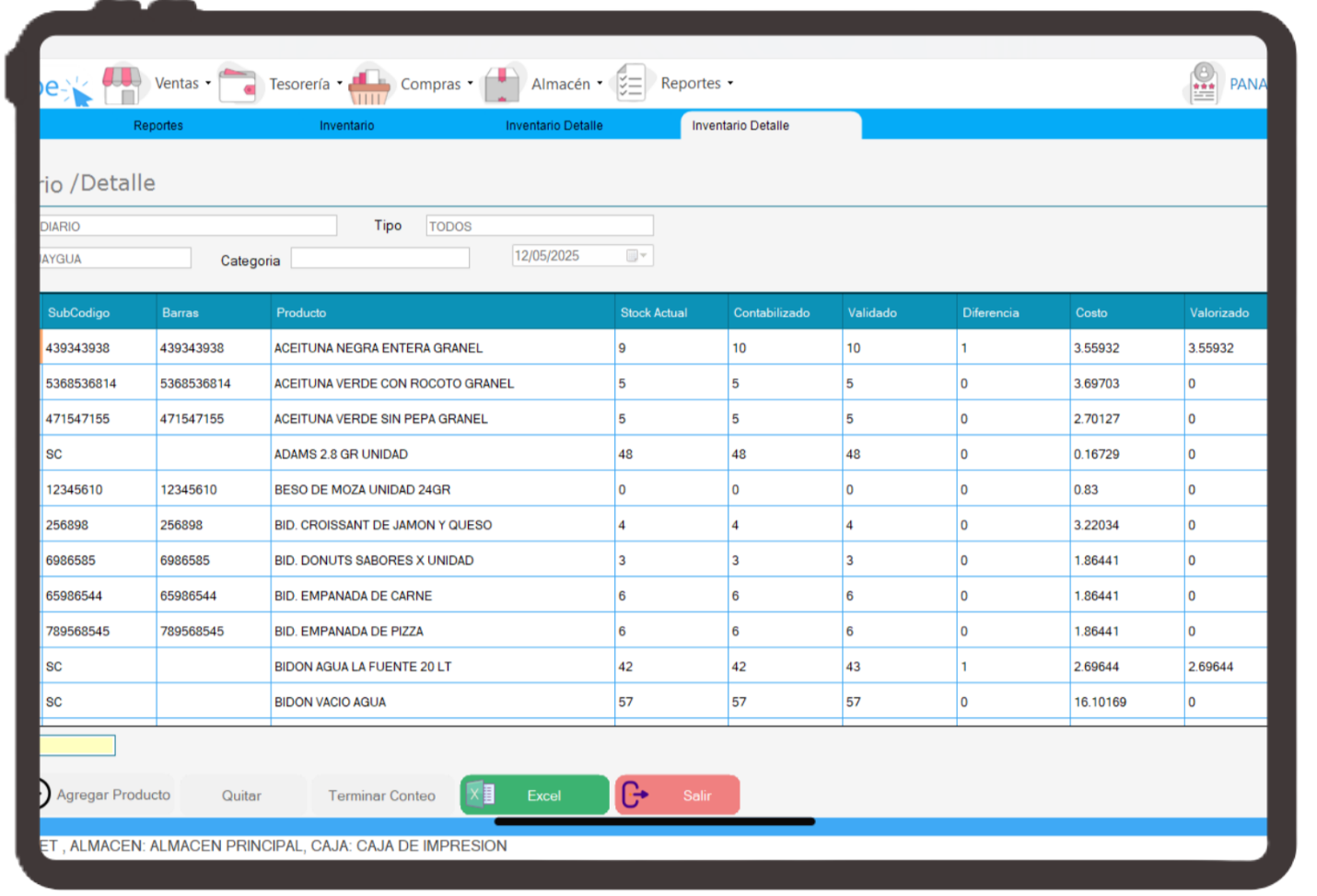Click the Salir exit arrow icon
The width and height of the screenshot is (1317, 896).
point(635,795)
